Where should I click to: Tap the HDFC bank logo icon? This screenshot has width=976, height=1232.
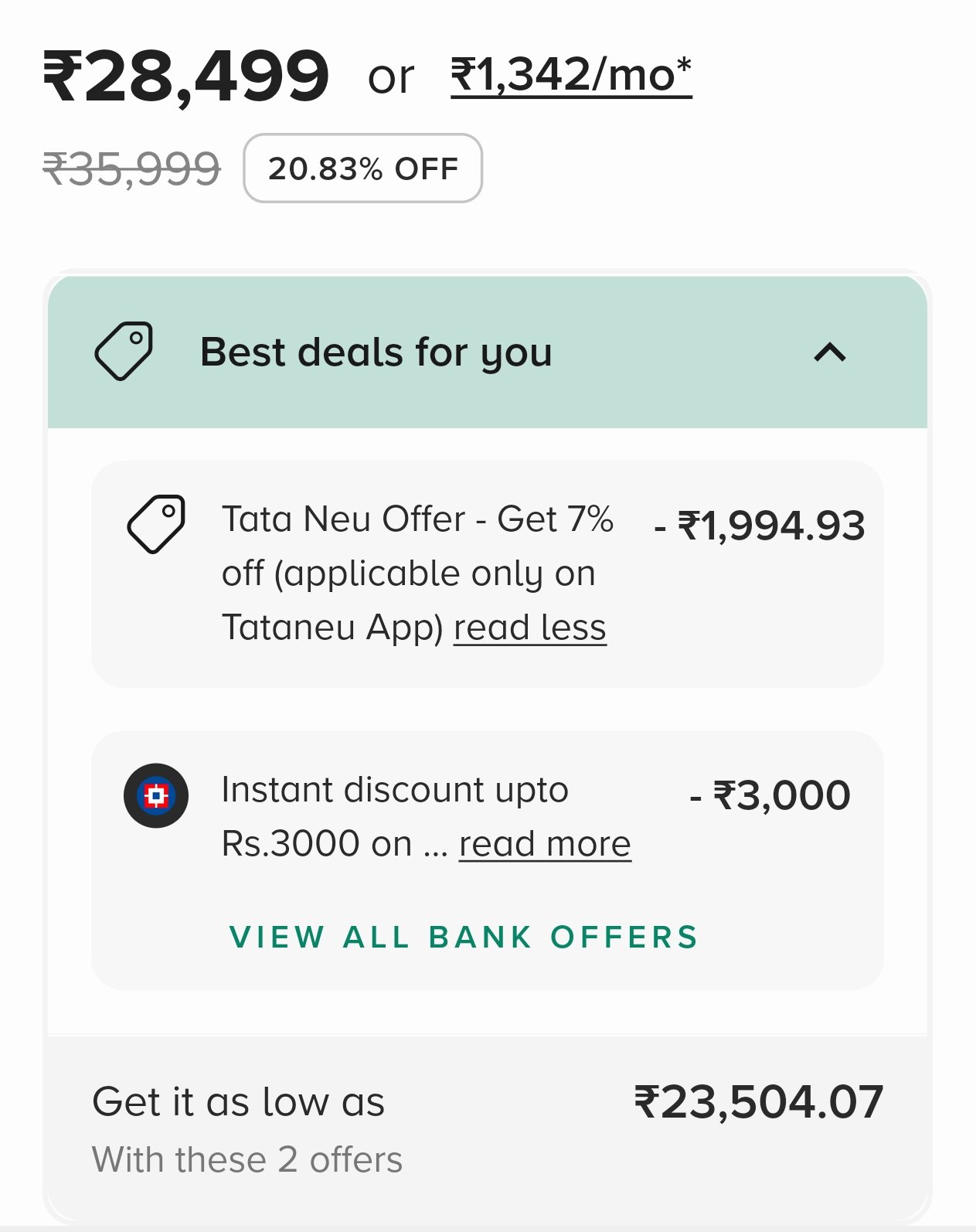156,795
